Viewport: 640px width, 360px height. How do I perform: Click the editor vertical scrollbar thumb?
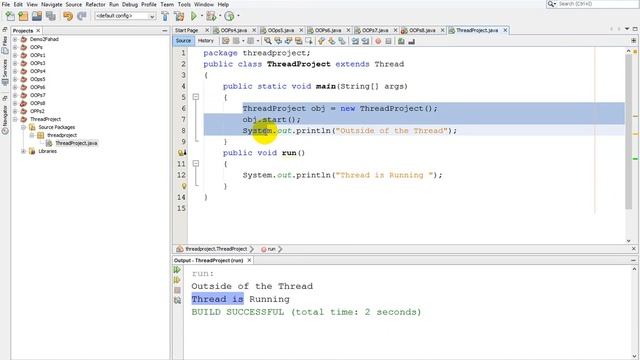(629, 131)
